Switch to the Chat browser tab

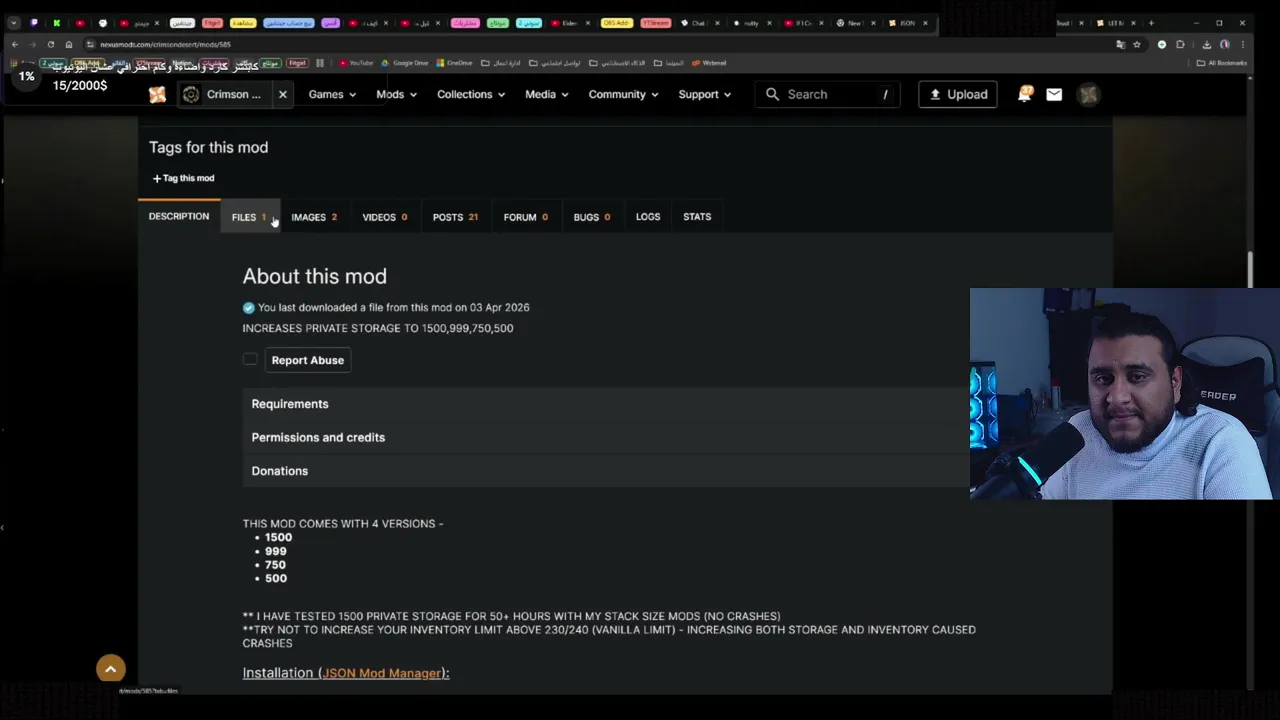point(700,23)
